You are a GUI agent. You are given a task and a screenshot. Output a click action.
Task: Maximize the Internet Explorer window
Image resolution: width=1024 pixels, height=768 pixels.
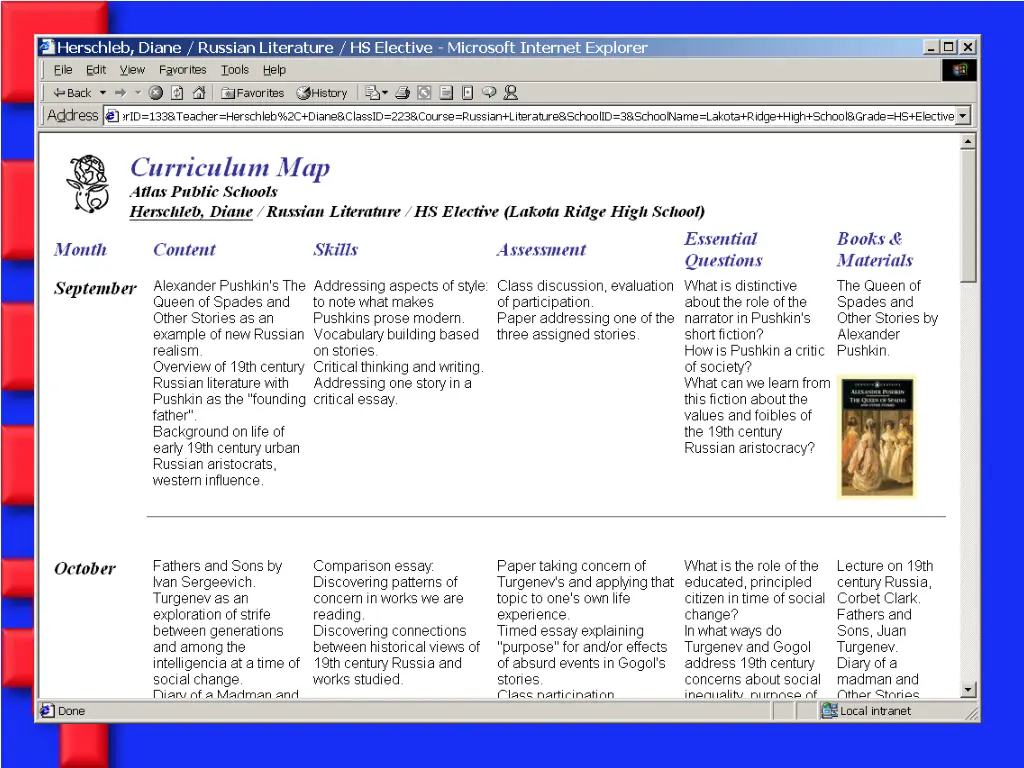[x=949, y=47]
